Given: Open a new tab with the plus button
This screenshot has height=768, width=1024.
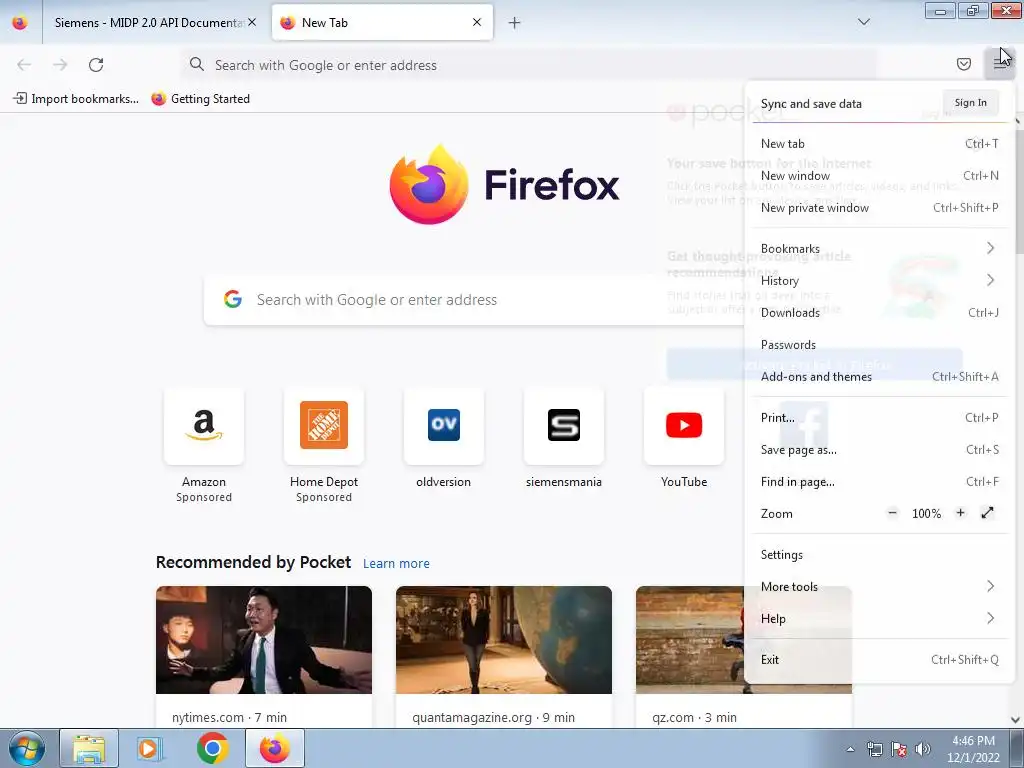Looking at the screenshot, I should point(515,23).
